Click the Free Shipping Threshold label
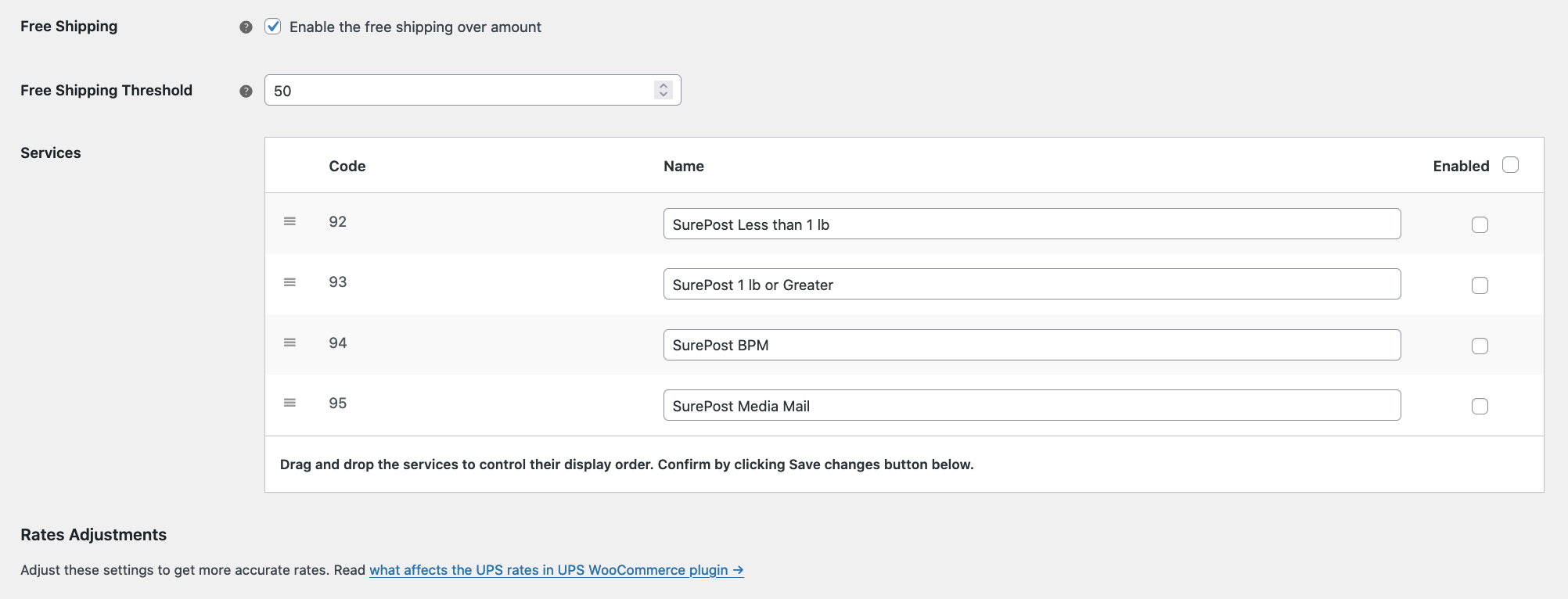 click(106, 91)
